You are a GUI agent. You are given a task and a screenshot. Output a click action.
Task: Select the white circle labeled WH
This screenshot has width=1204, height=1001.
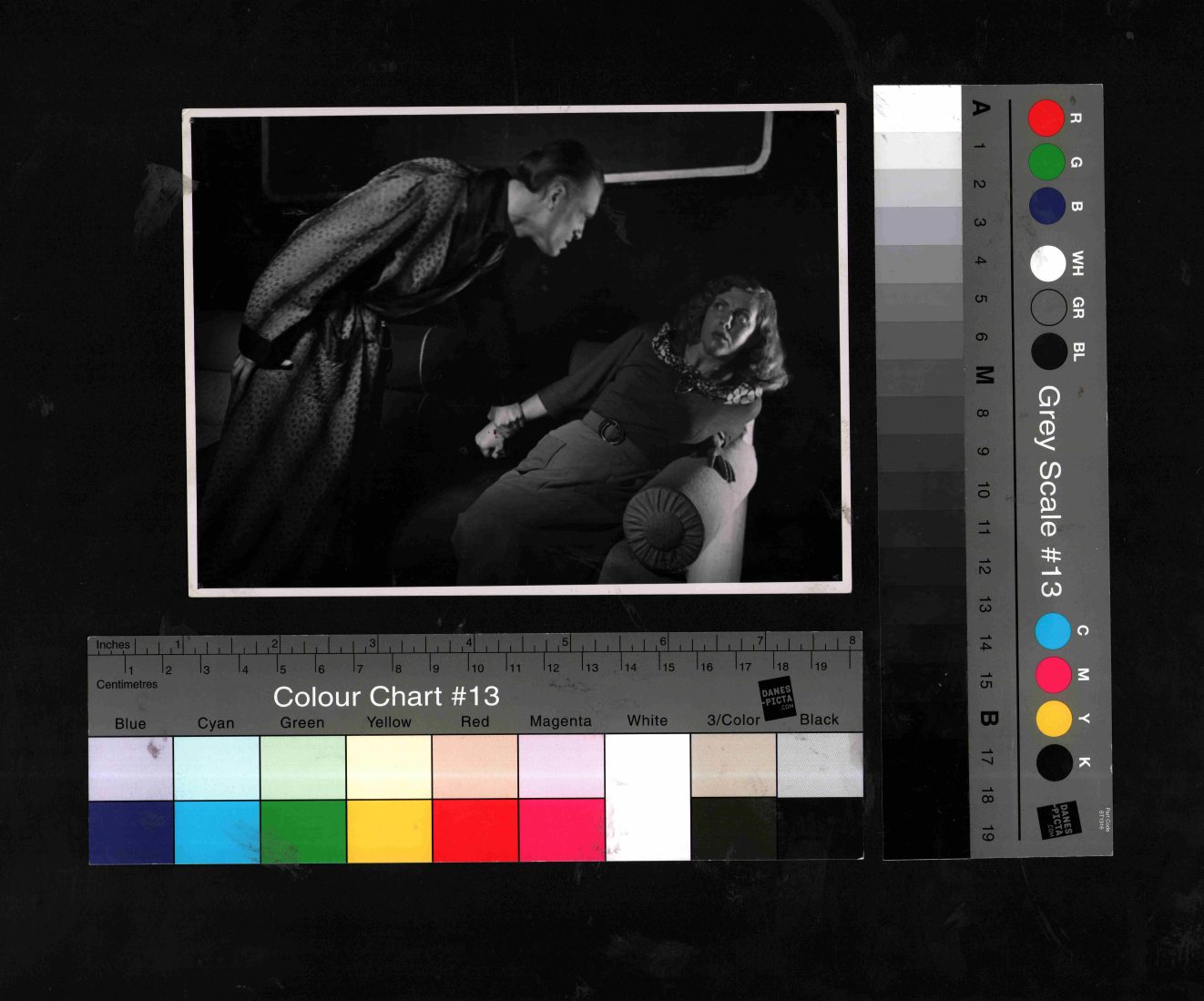[1048, 264]
